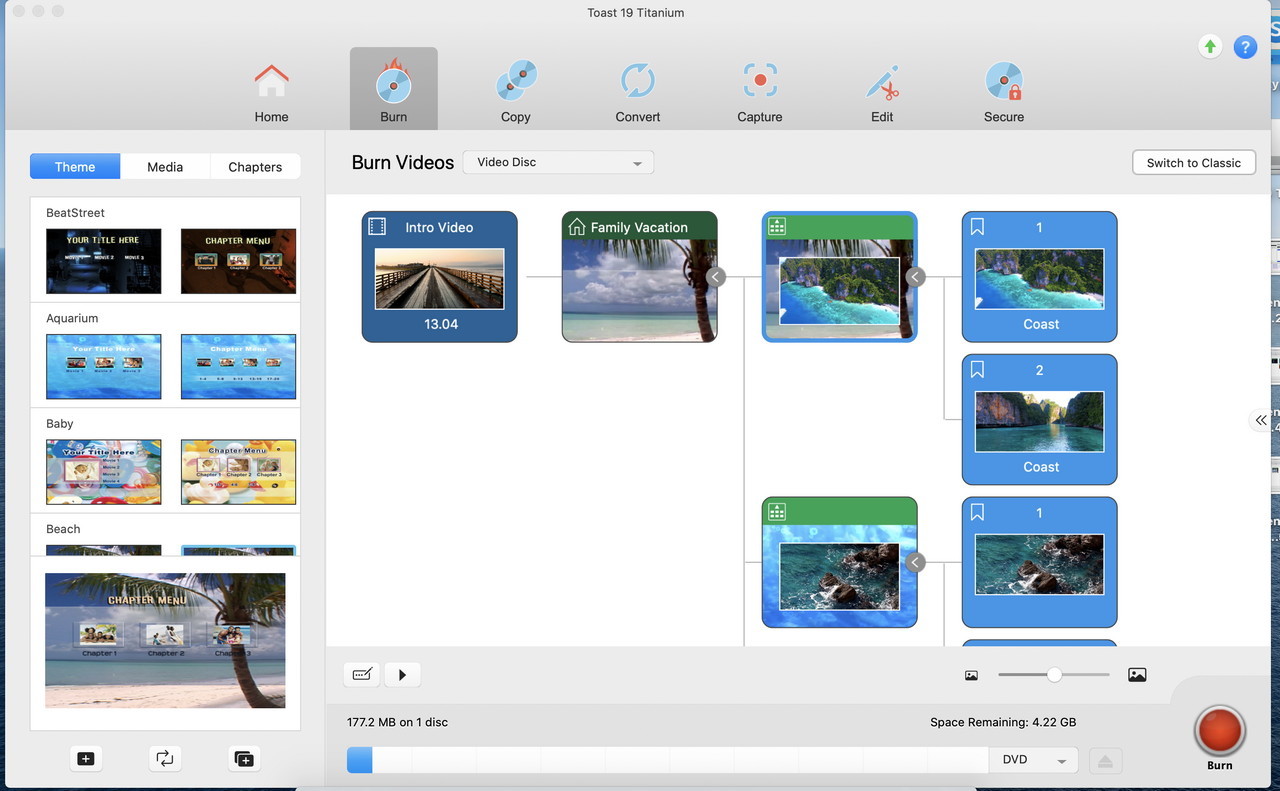The width and height of the screenshot is (1280, 791).
Task: Click the house icon on Family Vacation
Action: click(x=577, y=227)
